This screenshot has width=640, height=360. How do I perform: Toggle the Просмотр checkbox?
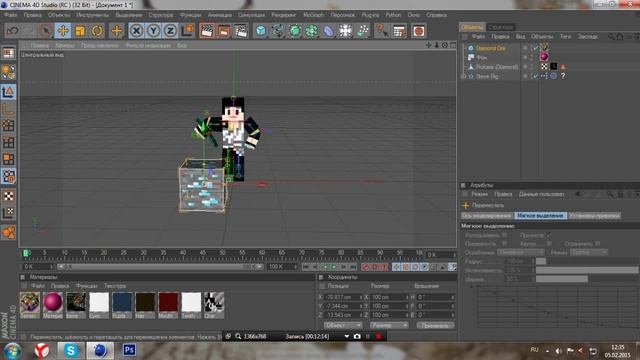549,235
